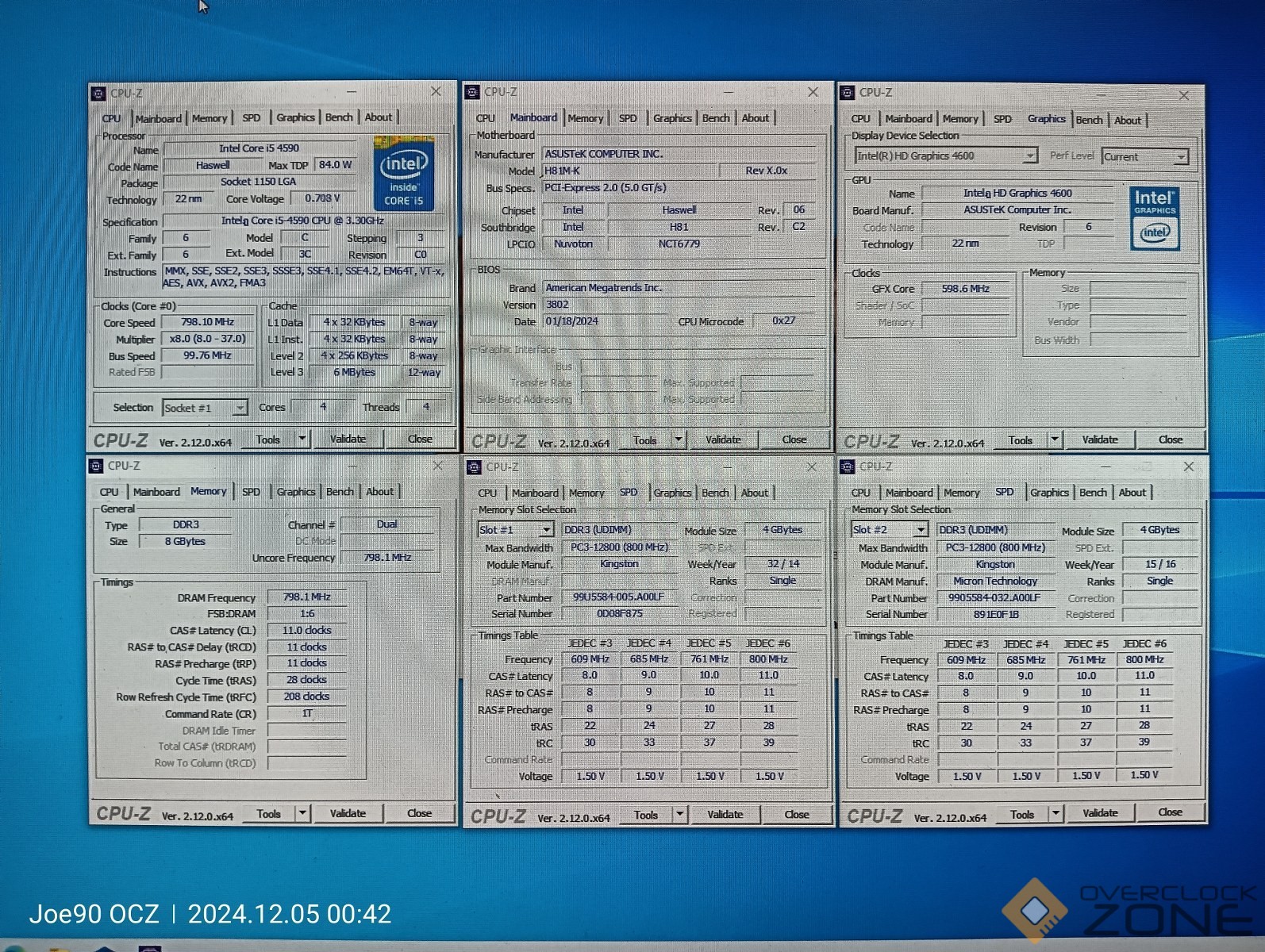1265x952 pixels.
Task: Click the Max TDP 84.0 W value
Action: click(x=335, y=165)
